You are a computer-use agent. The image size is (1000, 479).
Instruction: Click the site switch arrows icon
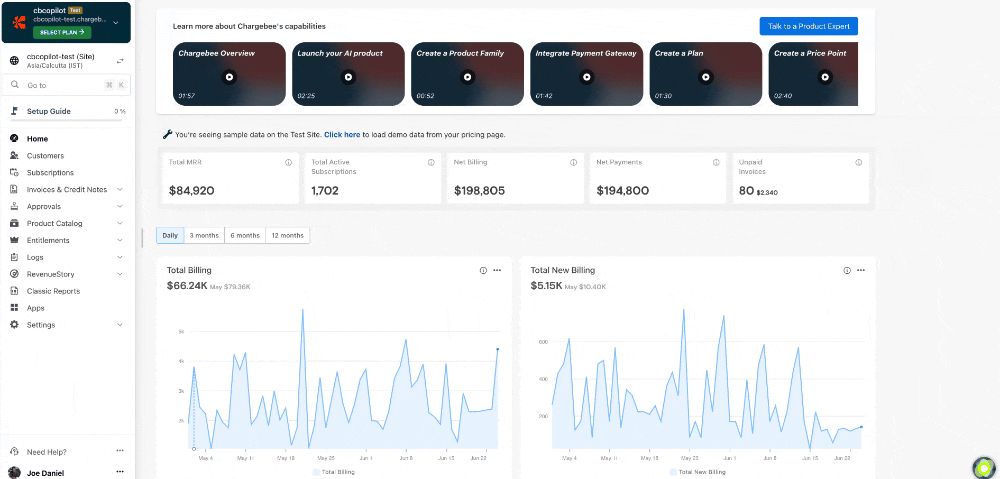pyautogui.click(x=120, y=61)
